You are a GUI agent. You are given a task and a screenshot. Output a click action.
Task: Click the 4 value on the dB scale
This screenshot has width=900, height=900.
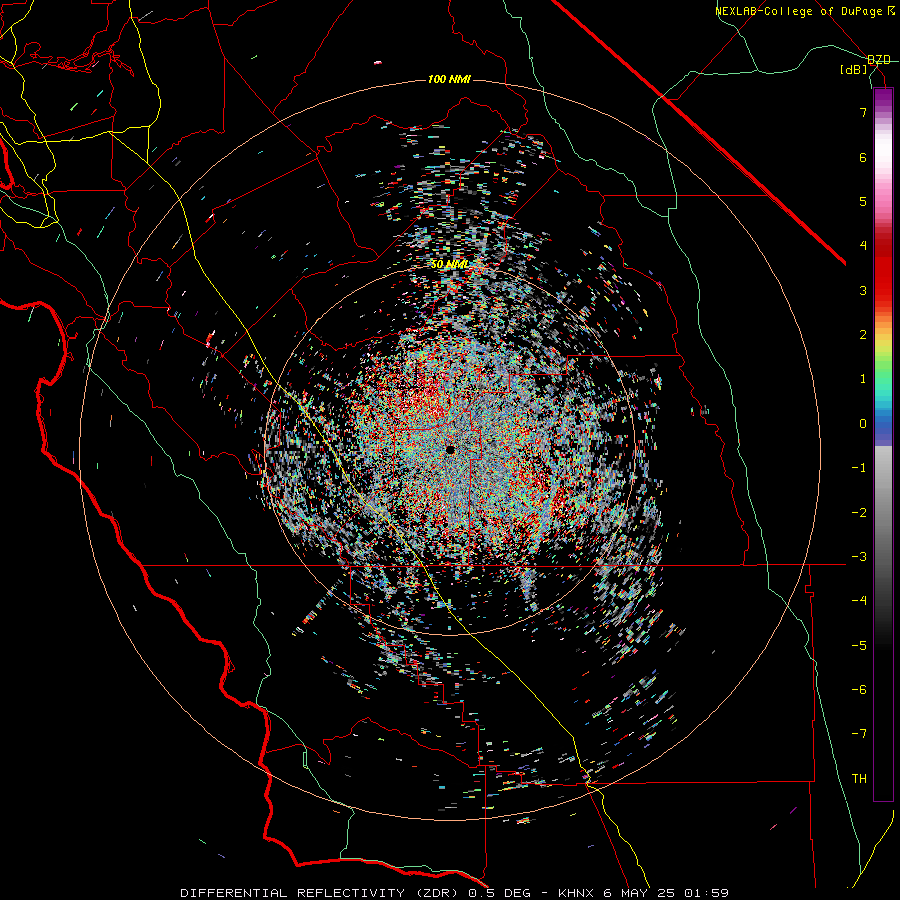click(863, 246)
